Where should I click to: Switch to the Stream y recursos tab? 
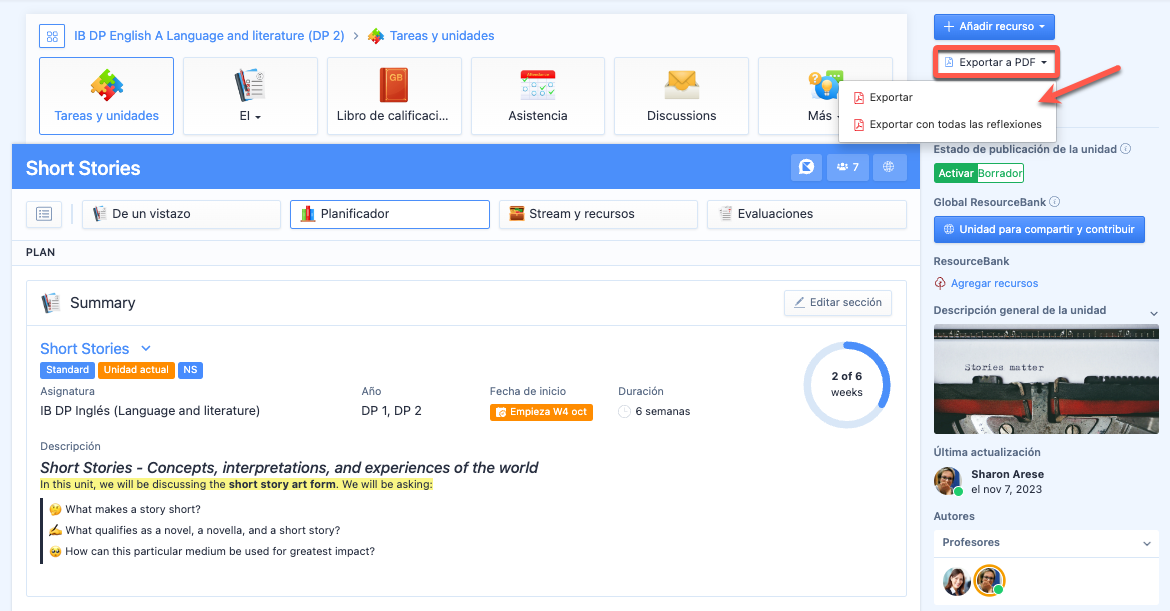597,214
